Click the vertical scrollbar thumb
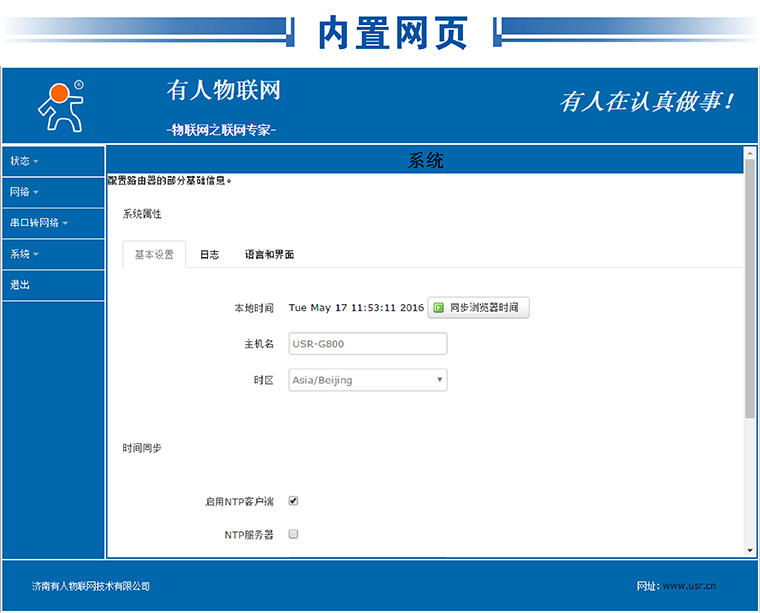The width and height of the screenshot is (760, 613). (x=749, y=290)
